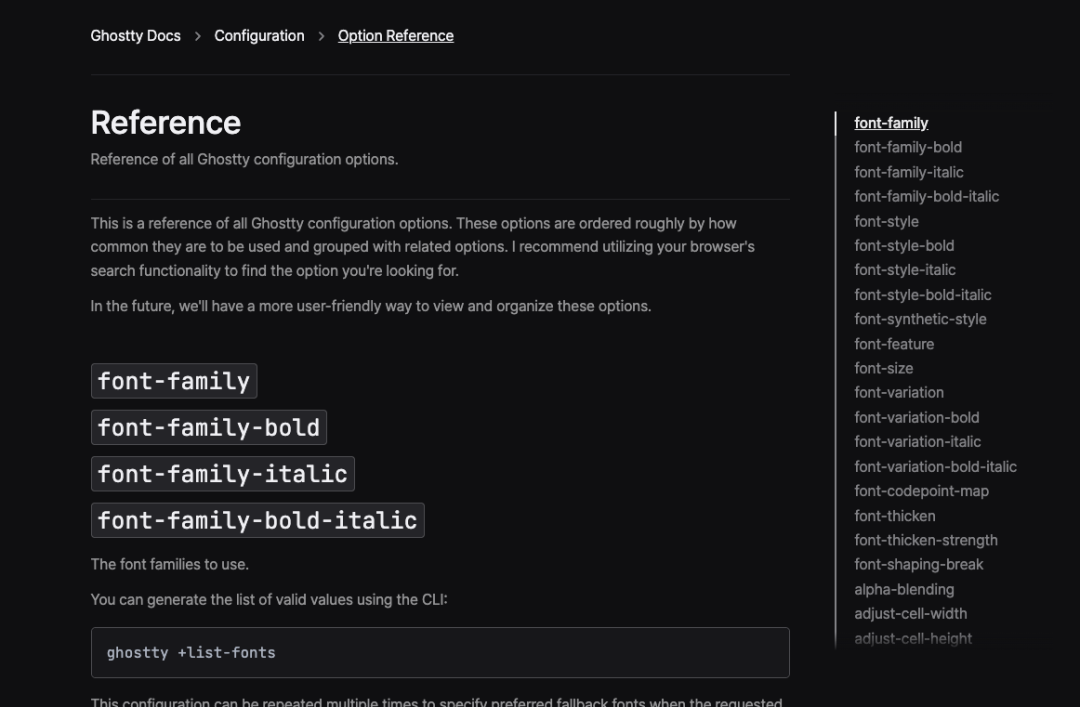Jump to font-family-italic in sidebar
Viewport: 1080px width, 707px height.
click(x=908, y=172)
